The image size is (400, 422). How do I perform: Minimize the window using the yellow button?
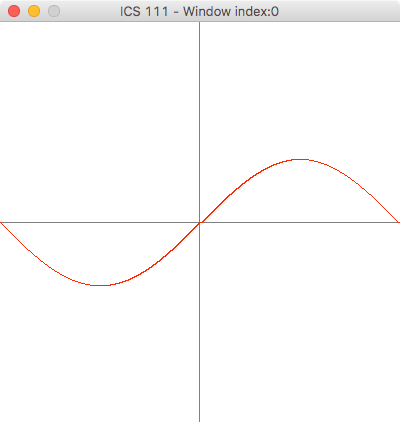click(x=34, y=11)
